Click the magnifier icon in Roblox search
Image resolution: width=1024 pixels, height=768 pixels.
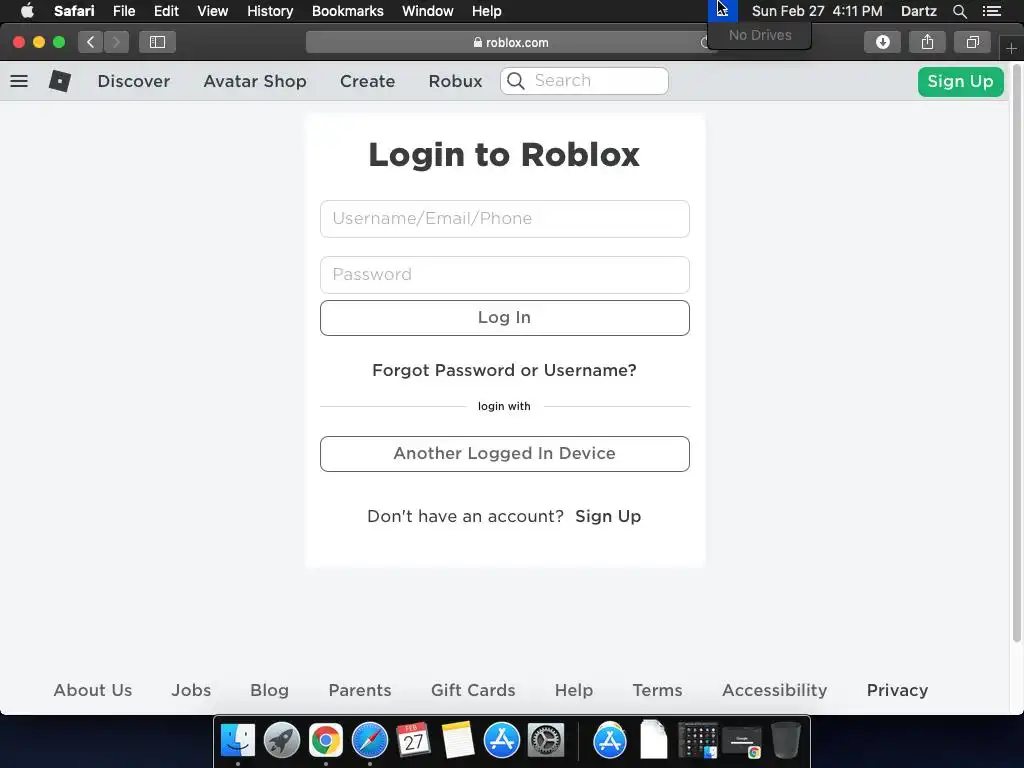(515, 81)
